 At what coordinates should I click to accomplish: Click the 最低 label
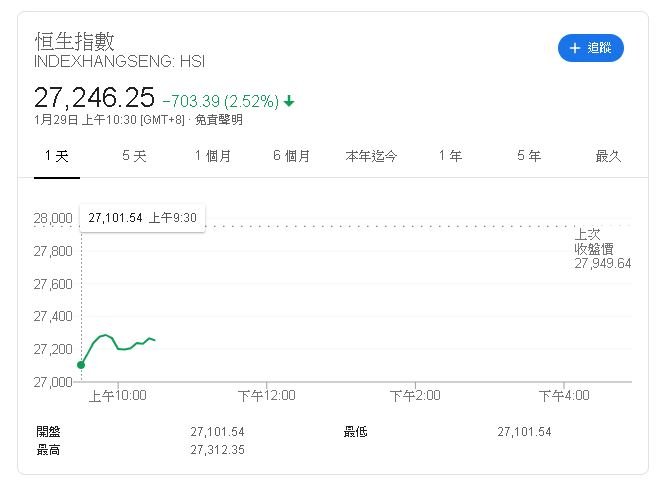tap(356, 432)
